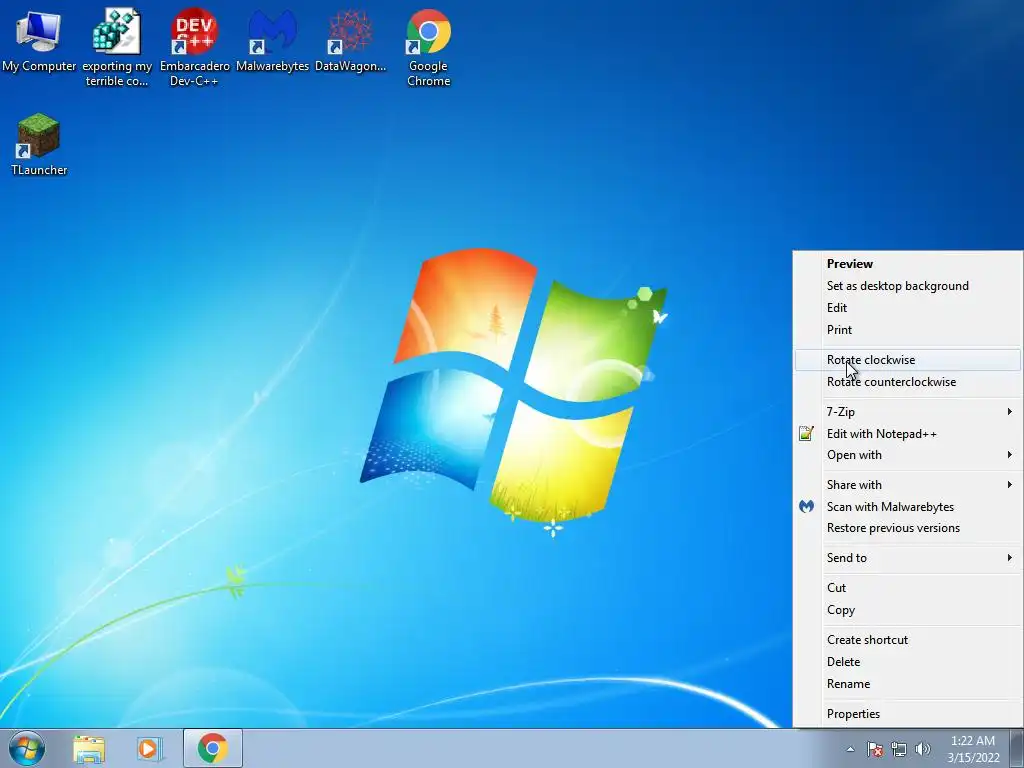Open the volume speaker tray icon
Image resolution: width=1024 pixels, height=768 pixels.
923,749
